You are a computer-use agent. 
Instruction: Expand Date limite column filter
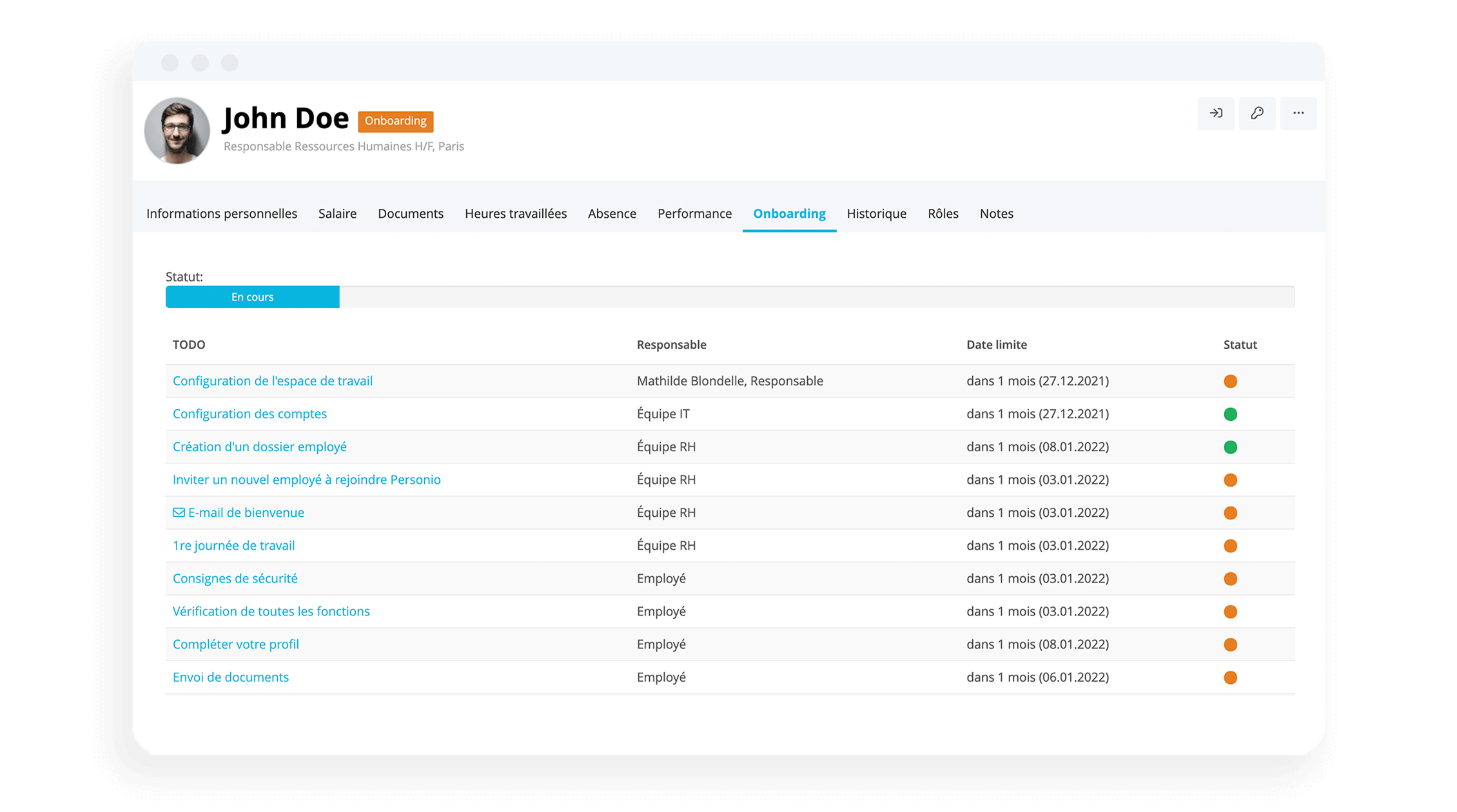coord(996,345)
